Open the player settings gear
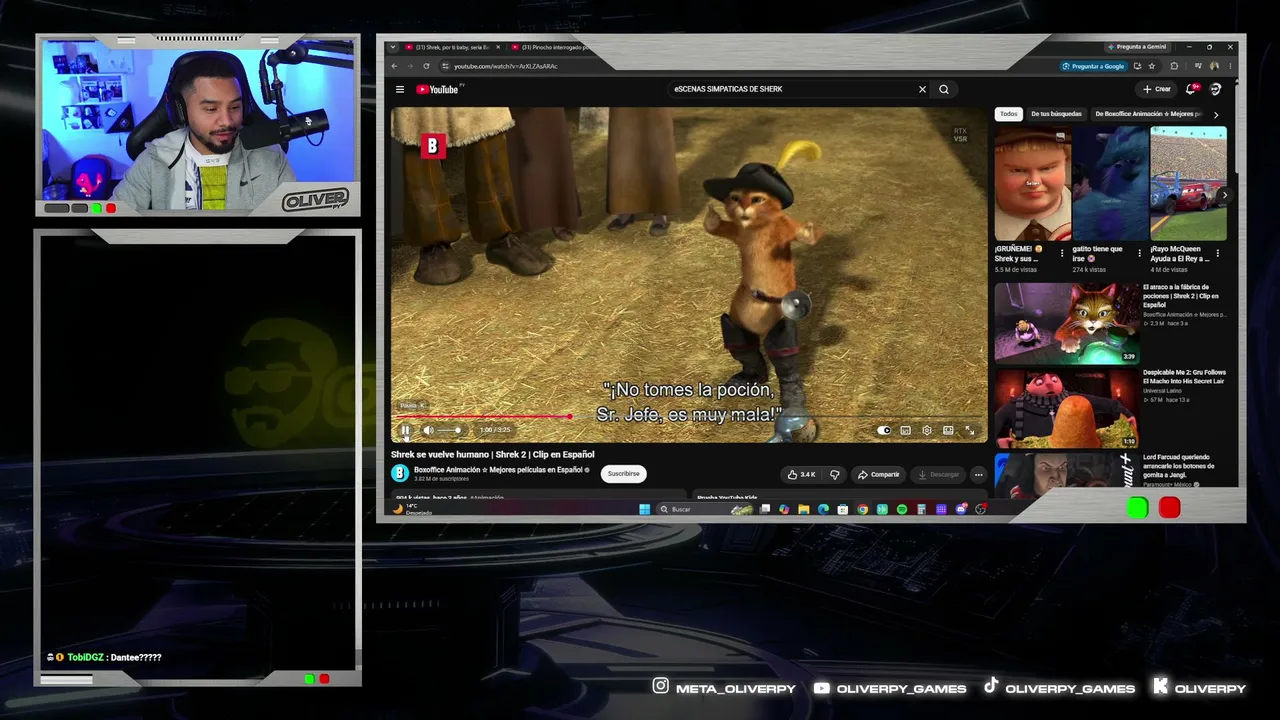 [927, 430]
